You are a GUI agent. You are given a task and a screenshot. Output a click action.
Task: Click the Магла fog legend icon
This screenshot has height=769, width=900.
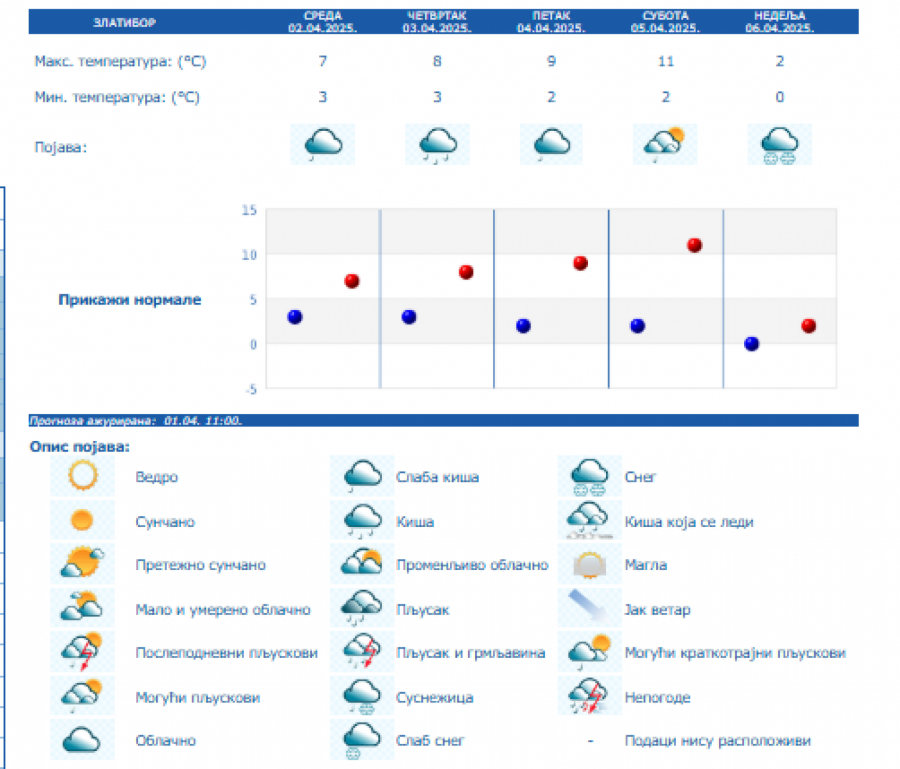click(x=589, y=565)
